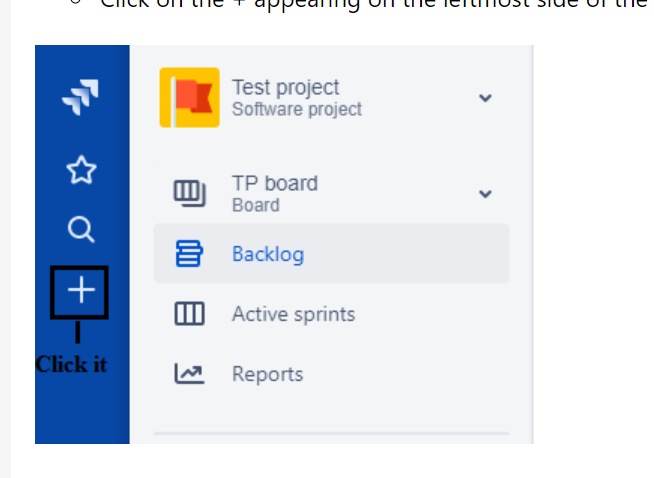The image size is (654, 478).
Task: Click the Test project flag avatar
Action: (189, 97)
